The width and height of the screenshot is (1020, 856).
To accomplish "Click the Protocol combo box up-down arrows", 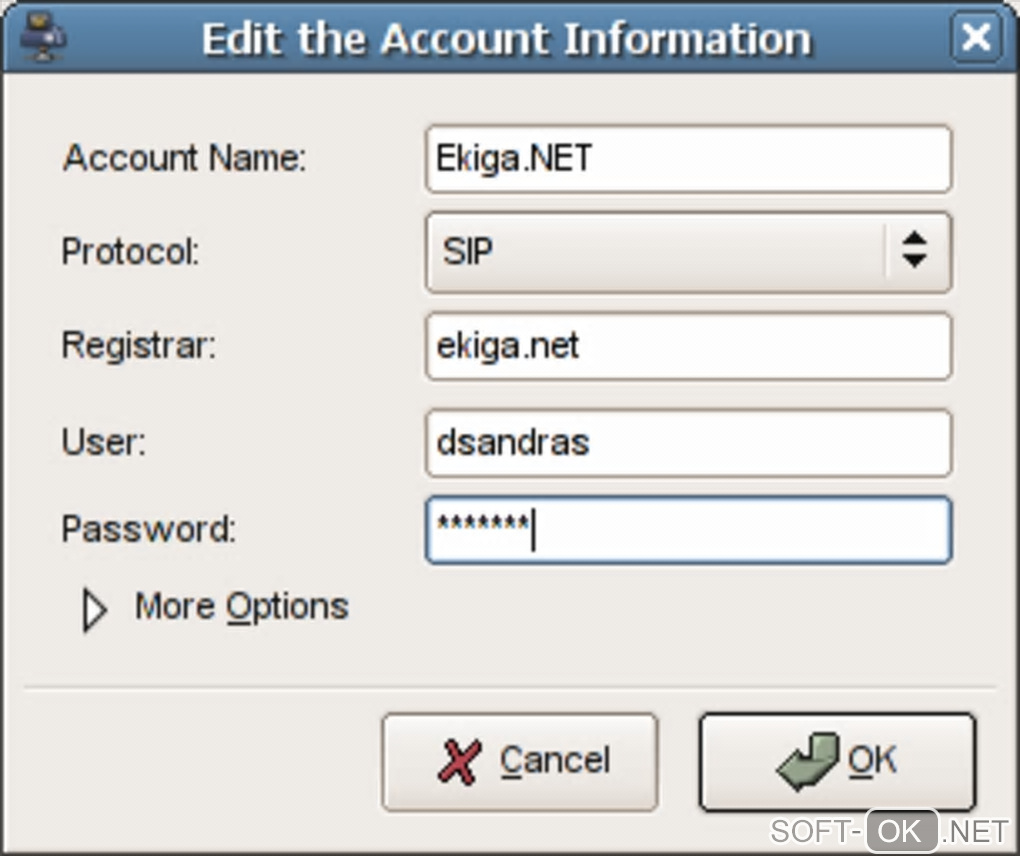I will click(913, 252).
